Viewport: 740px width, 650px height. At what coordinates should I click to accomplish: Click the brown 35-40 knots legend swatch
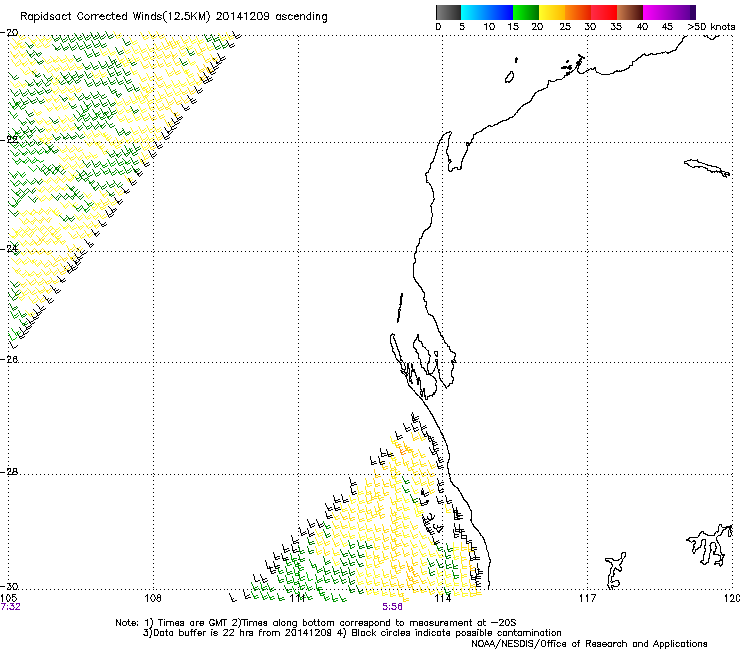point(630,12)
